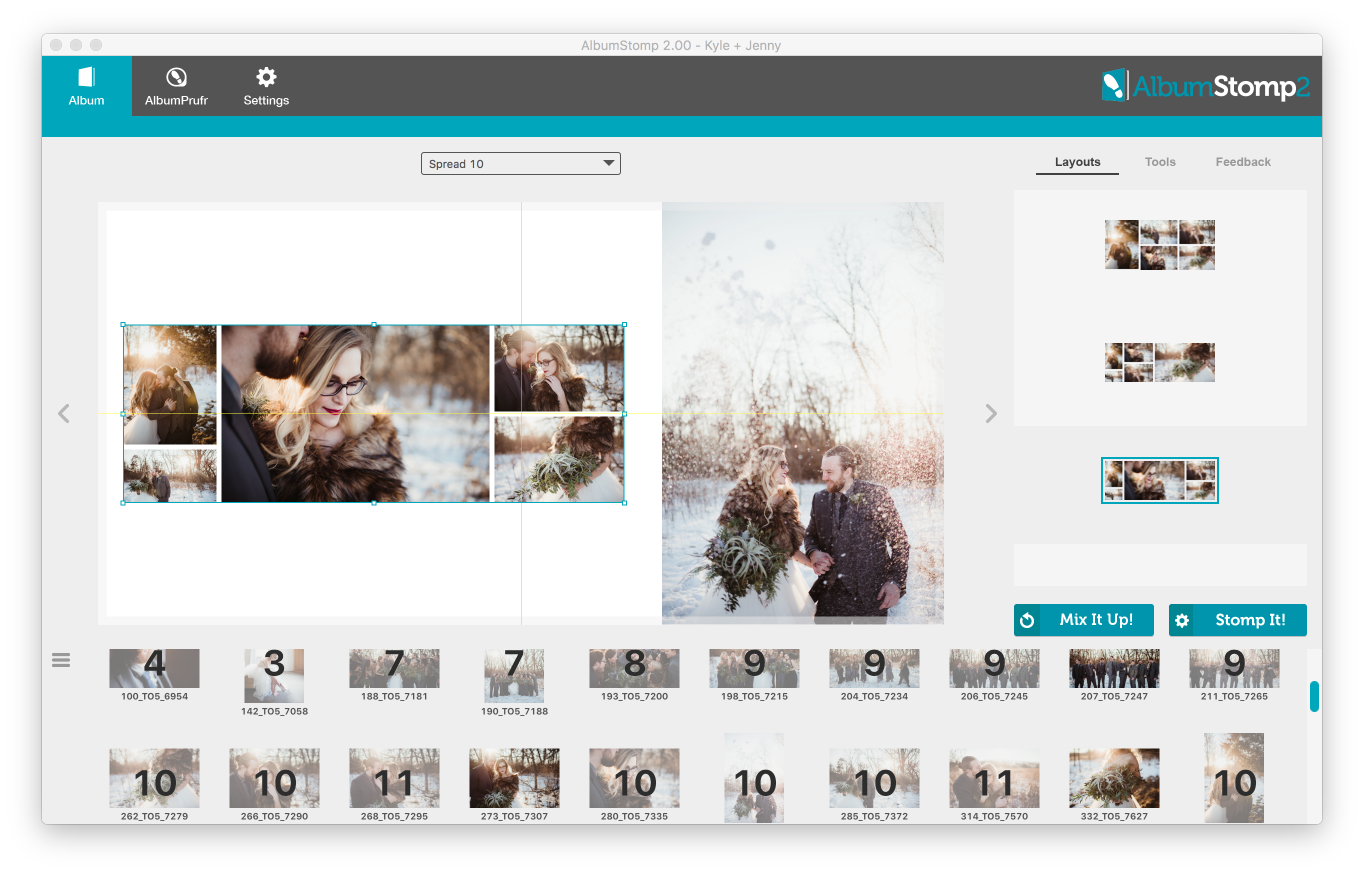Click the bottom-right selection handle of layout
1364x874 pixels.
pyautogui.click(x=625, y=502)
